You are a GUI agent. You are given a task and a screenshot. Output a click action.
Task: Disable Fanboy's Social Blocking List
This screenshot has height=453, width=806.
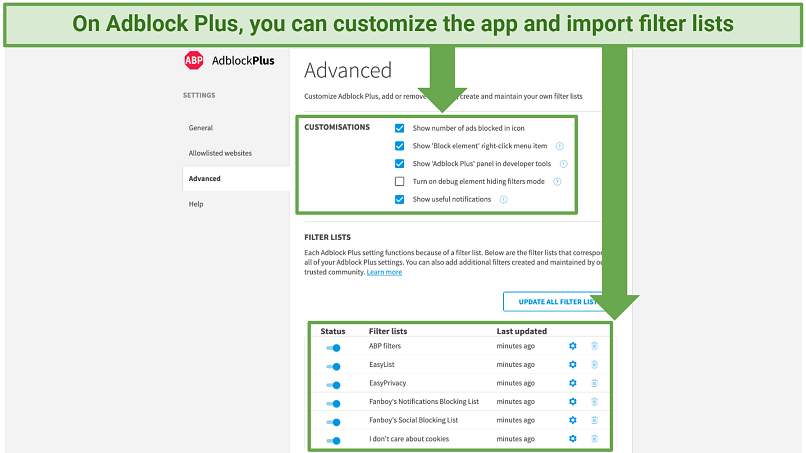(x=333, y=422)
